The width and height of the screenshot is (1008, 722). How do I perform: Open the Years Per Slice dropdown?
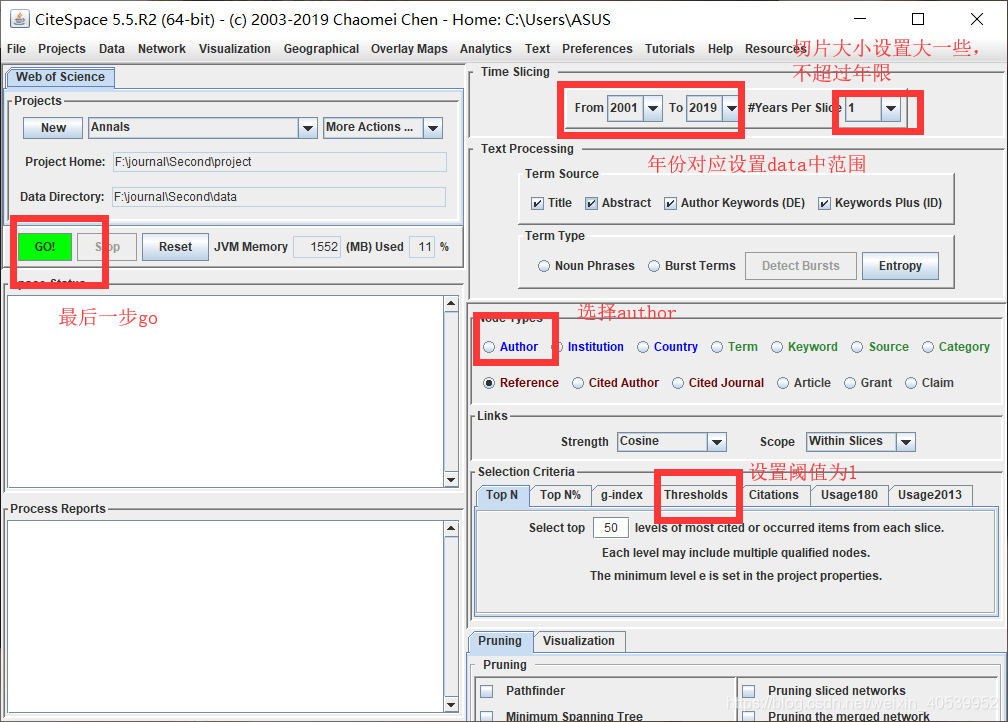coord(890,108)
